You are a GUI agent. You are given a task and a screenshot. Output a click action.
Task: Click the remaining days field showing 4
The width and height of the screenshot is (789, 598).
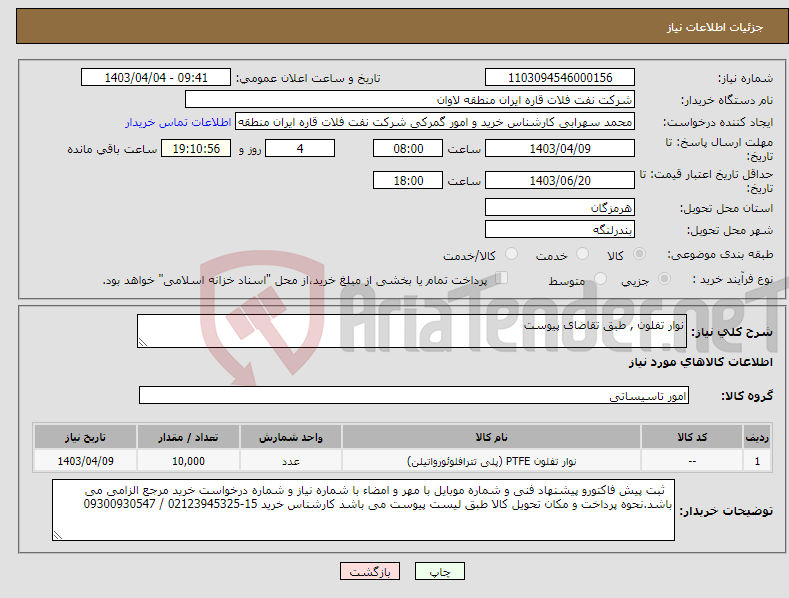[x=300, y=148]
